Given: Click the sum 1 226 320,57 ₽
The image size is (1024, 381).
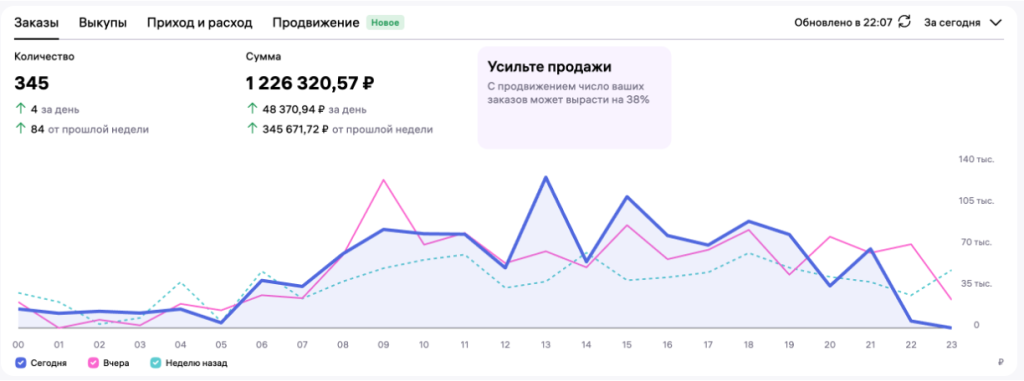Looking at the screenshot, I should coord(310,83).
